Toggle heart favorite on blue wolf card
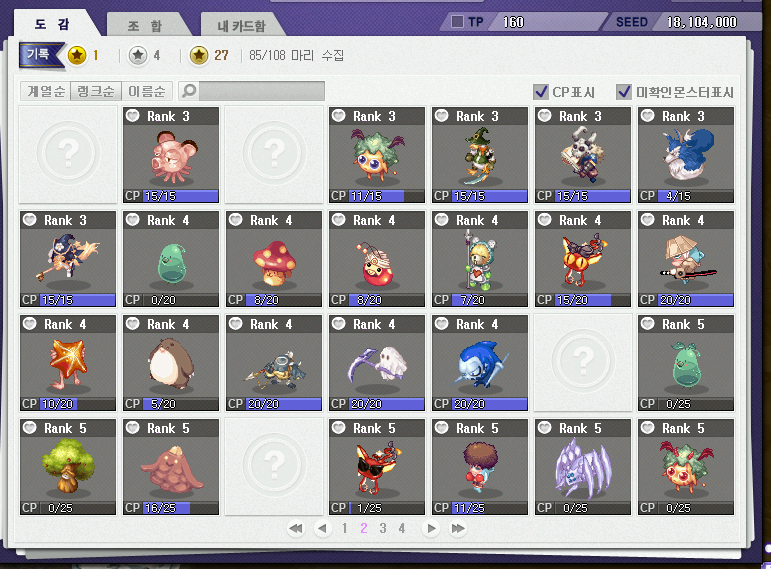 648,116
